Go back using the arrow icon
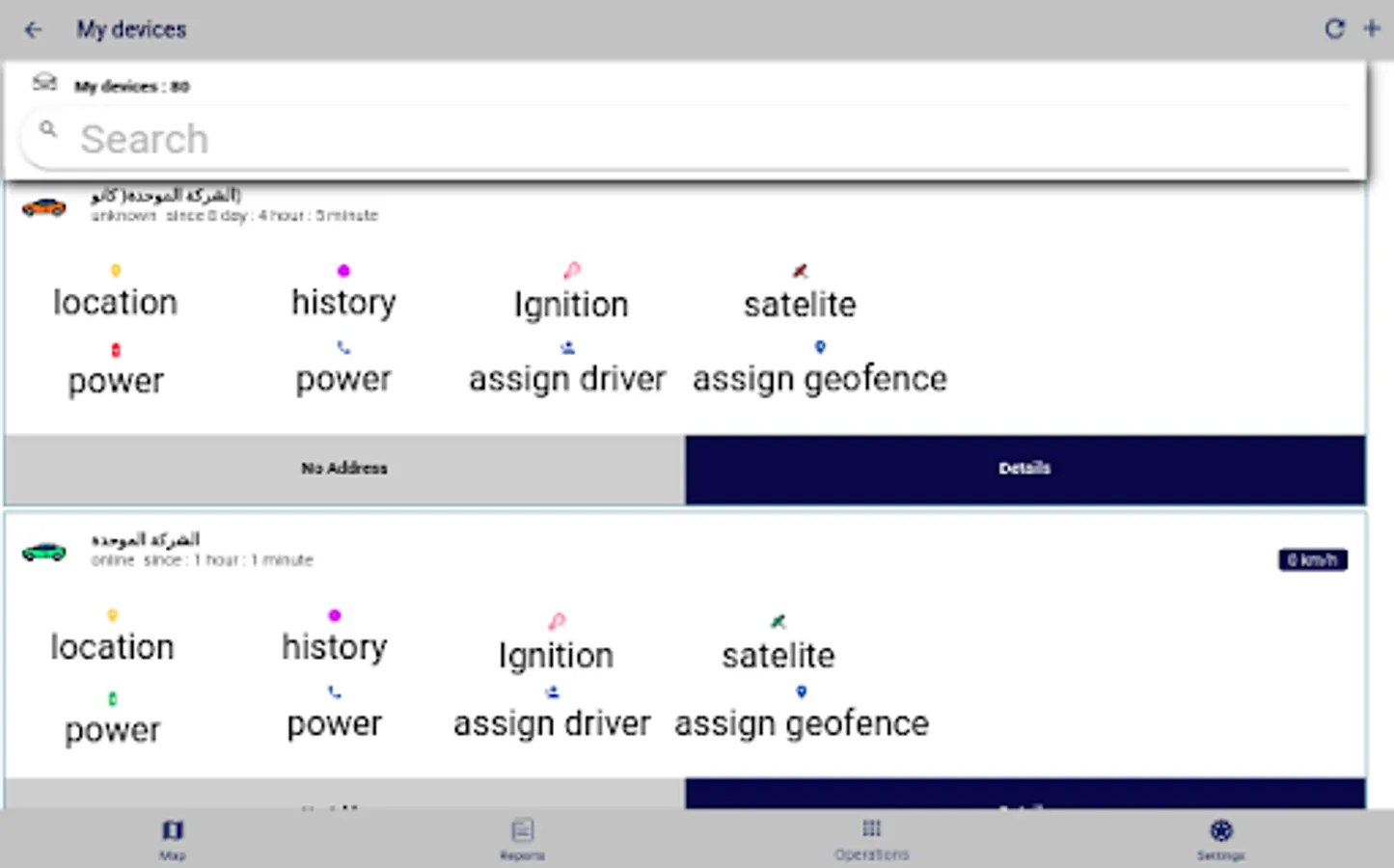Screen dimensions: 1394x868 (33, 30)
